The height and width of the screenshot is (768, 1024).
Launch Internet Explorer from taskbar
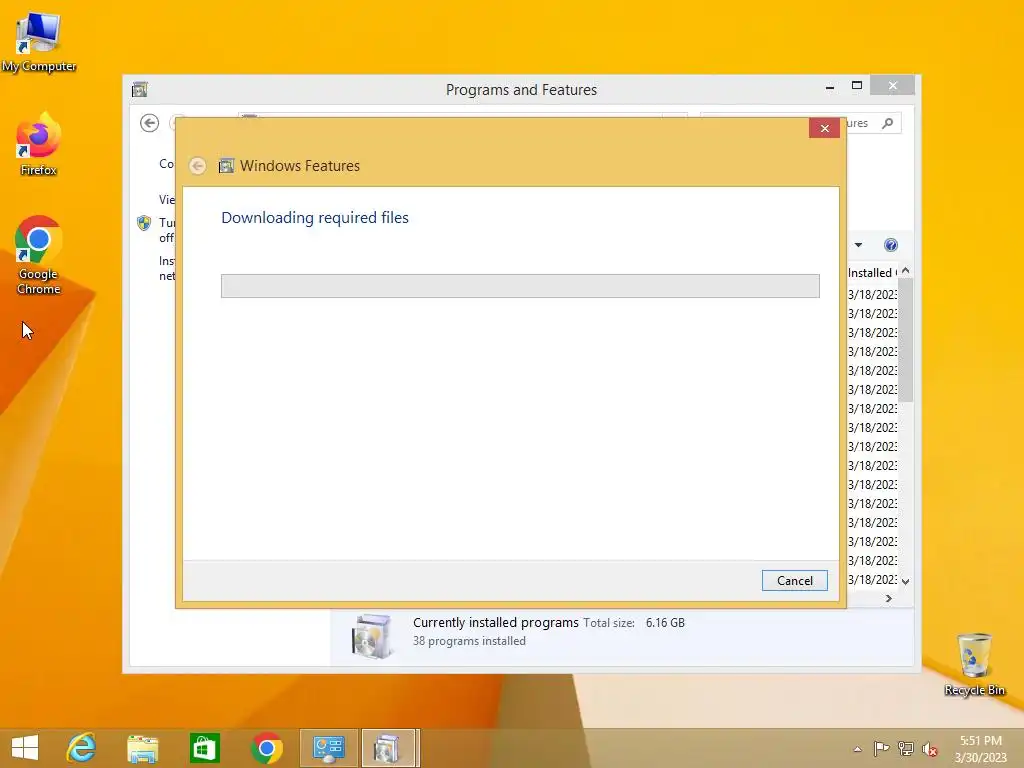[x=81, y=748]
